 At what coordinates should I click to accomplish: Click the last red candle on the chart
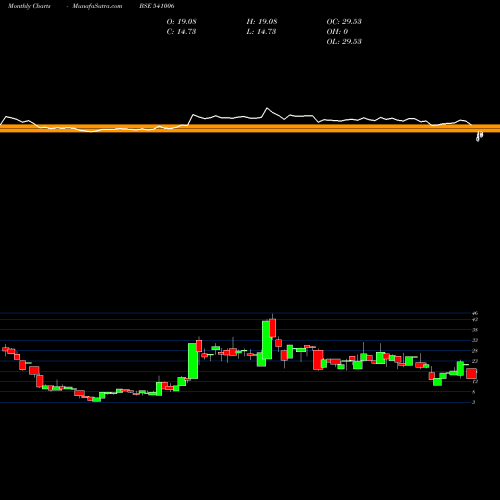pos(471,373)
